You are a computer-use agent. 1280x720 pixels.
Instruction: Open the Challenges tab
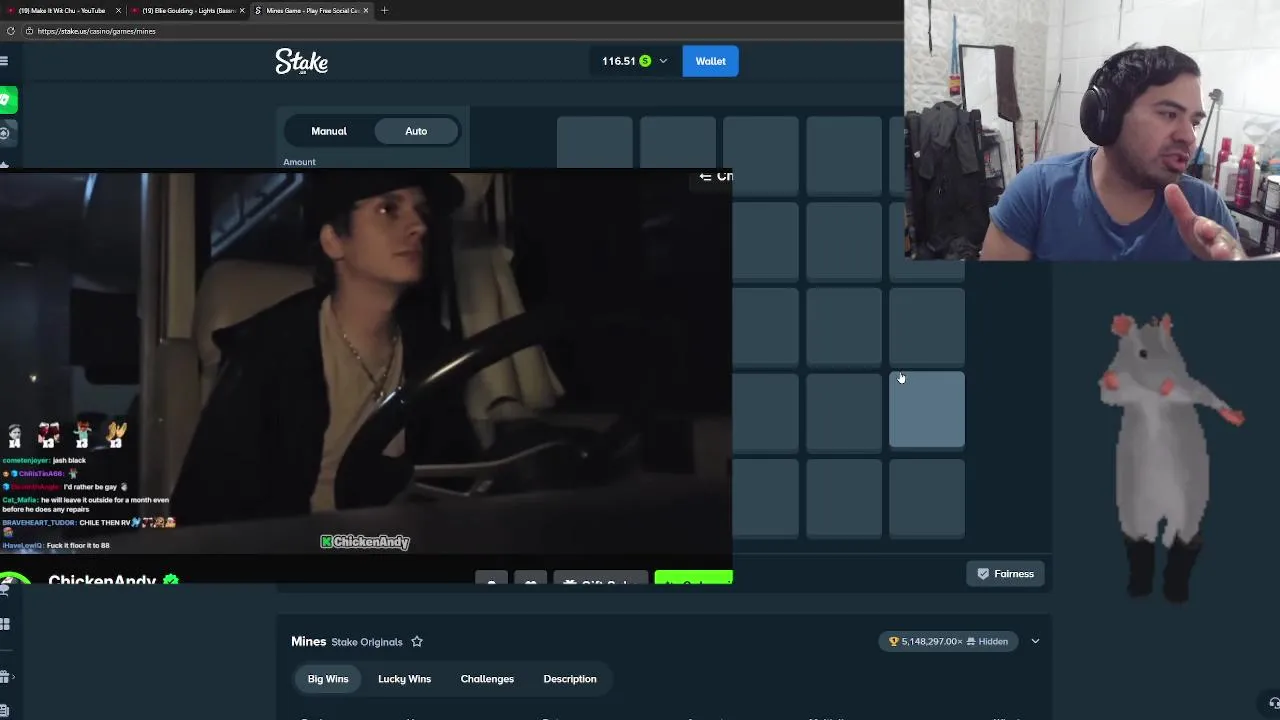tap(487, 679)
